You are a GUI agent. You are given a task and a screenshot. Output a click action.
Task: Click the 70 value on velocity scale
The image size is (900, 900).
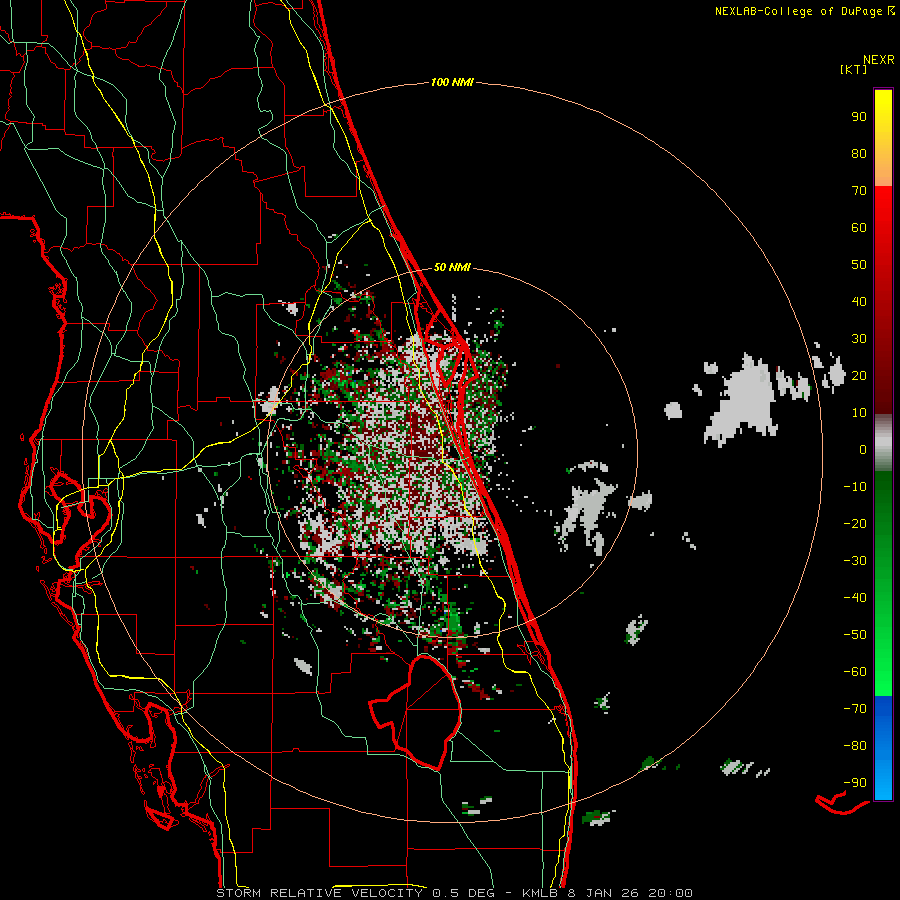pos(859,191)
